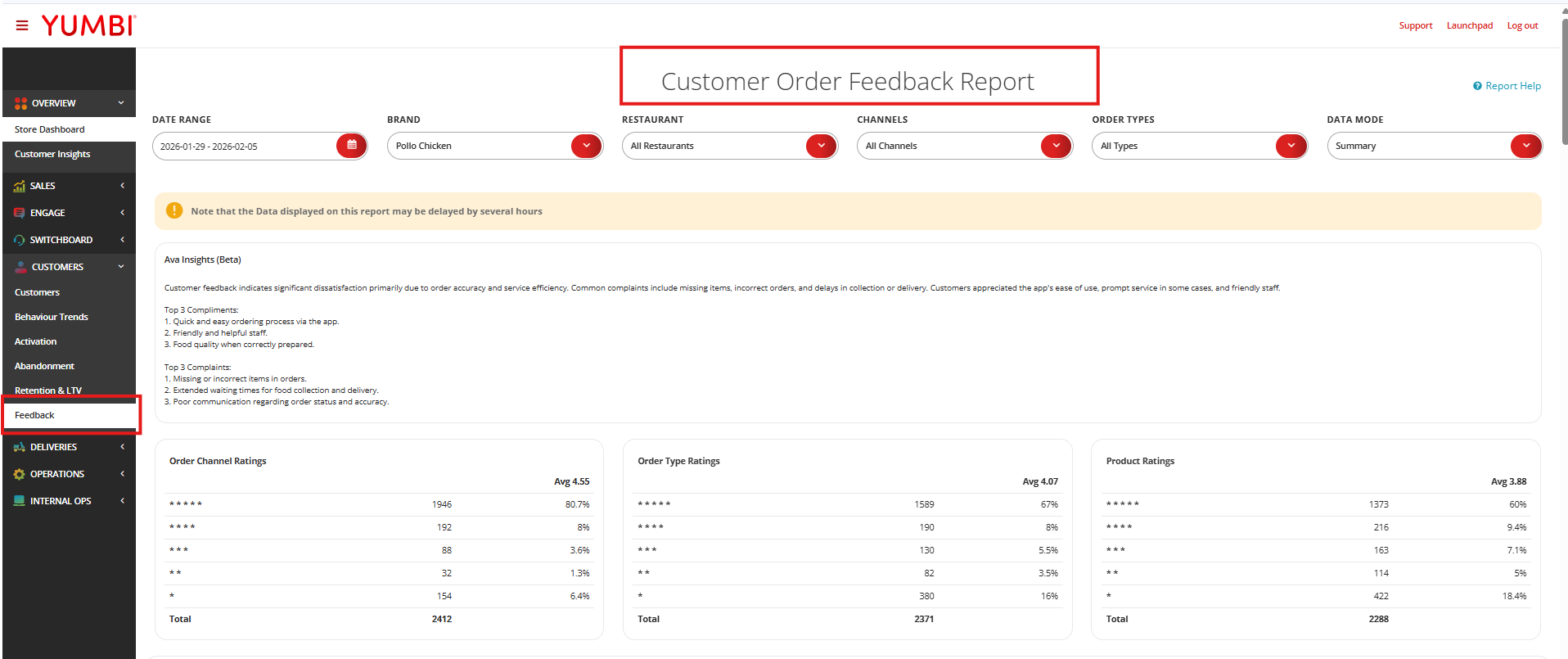Click the hamburger menu icon
1568x659 pixels.
pyautogui.click(x=22, y=25)
